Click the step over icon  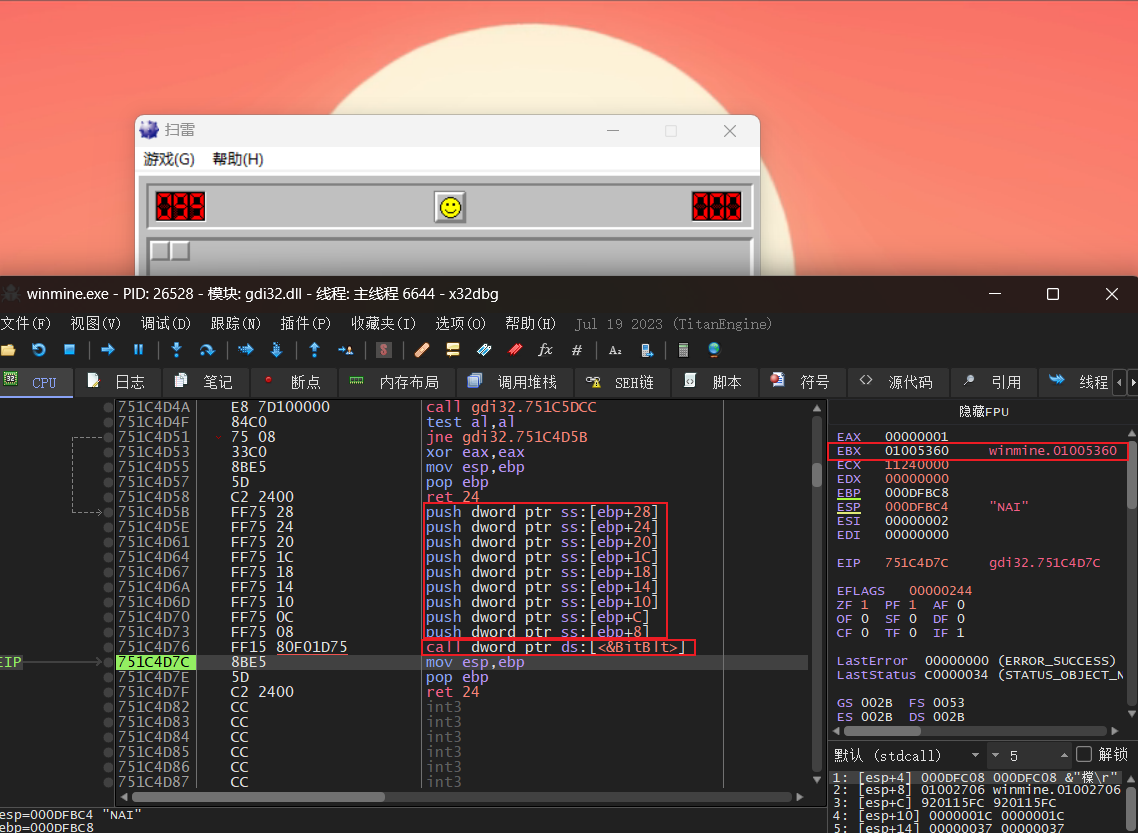tap(207, 350)
